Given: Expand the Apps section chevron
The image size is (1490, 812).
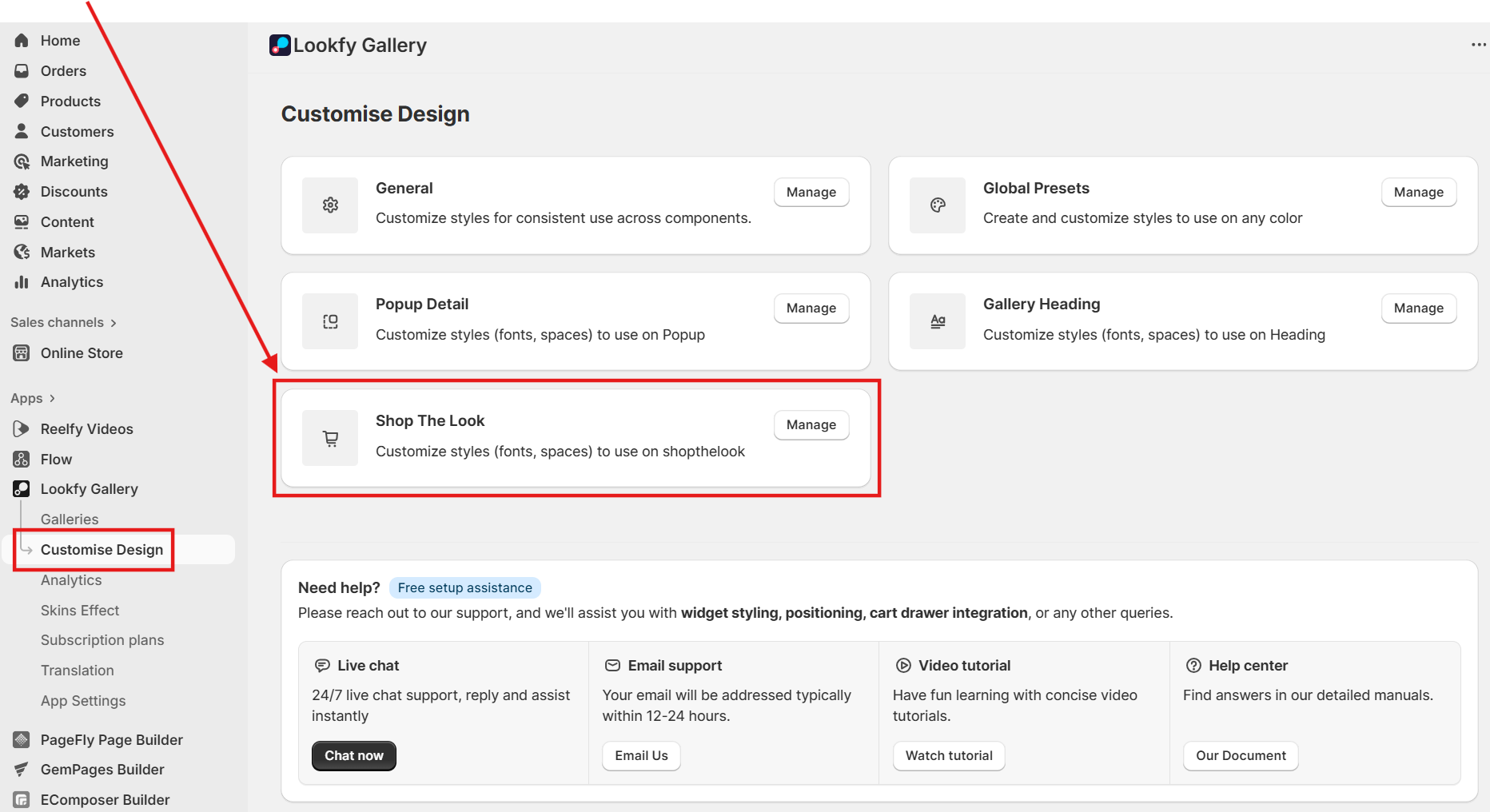Looking at the screenshot, I should (x=52, y=399).
